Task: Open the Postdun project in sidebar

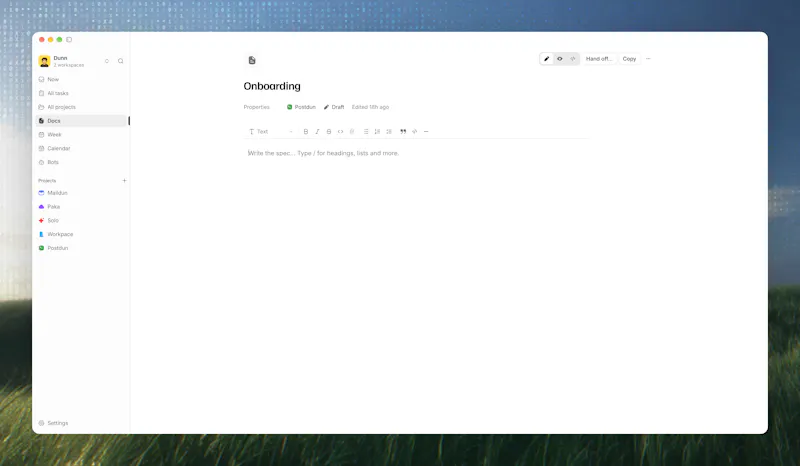Action: tap(81, 248)
